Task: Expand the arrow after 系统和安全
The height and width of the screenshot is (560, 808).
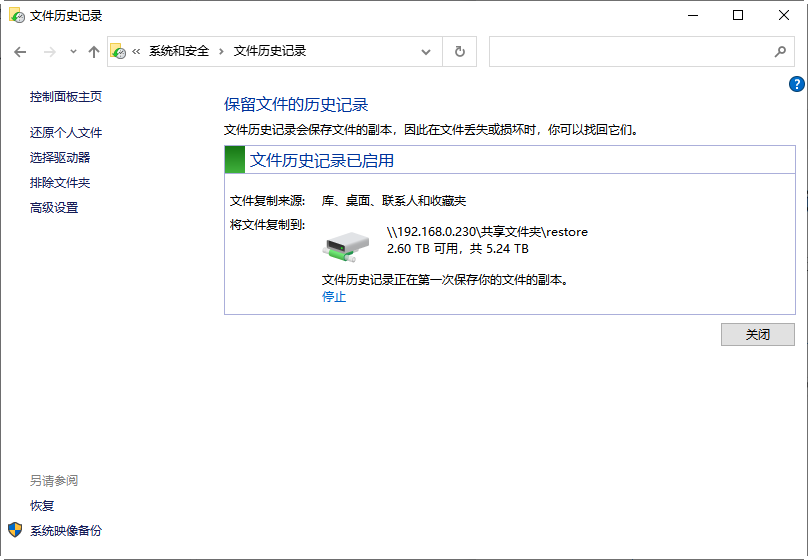Action: click(x=222, y=51)
